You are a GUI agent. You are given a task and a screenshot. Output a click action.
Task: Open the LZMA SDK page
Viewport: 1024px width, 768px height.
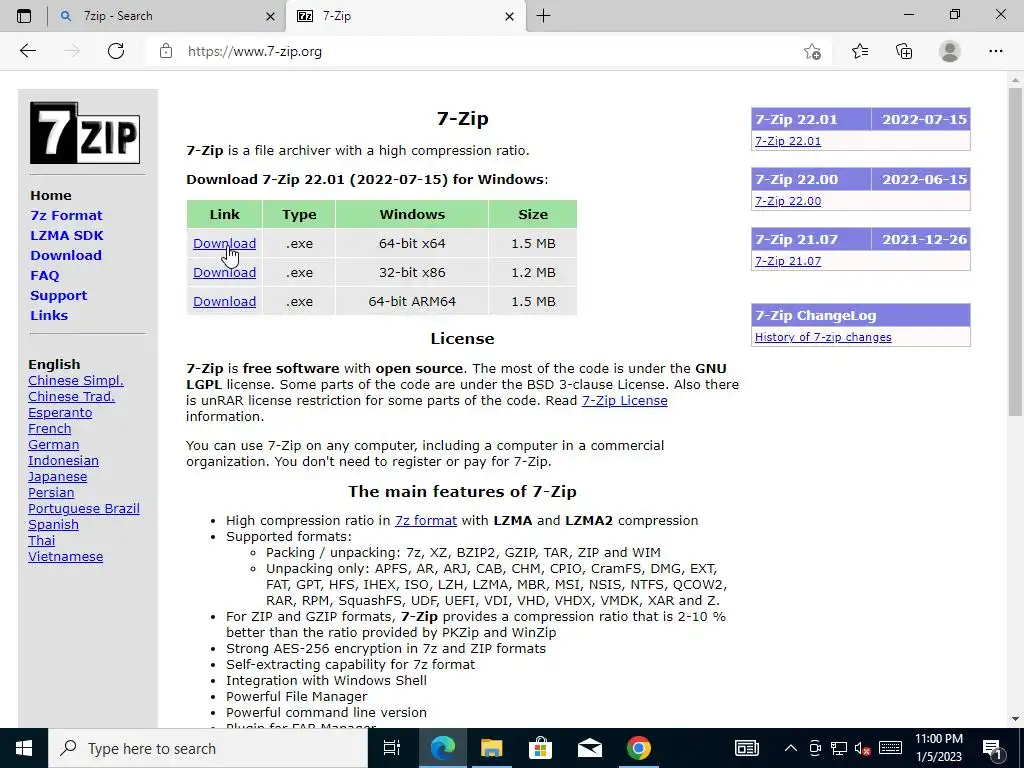tap(67, 235)
